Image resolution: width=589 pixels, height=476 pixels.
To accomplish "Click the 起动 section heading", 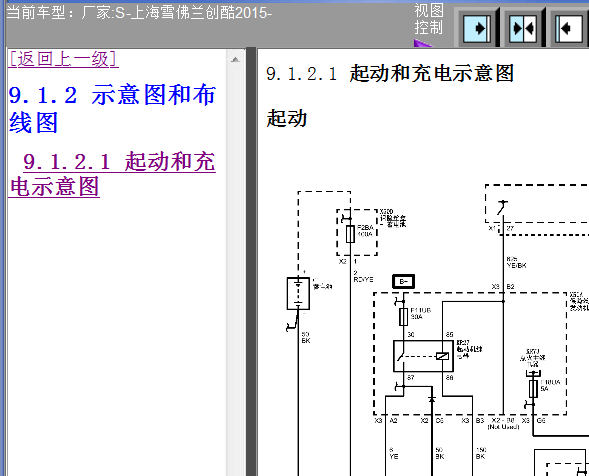I will [287, 118].
